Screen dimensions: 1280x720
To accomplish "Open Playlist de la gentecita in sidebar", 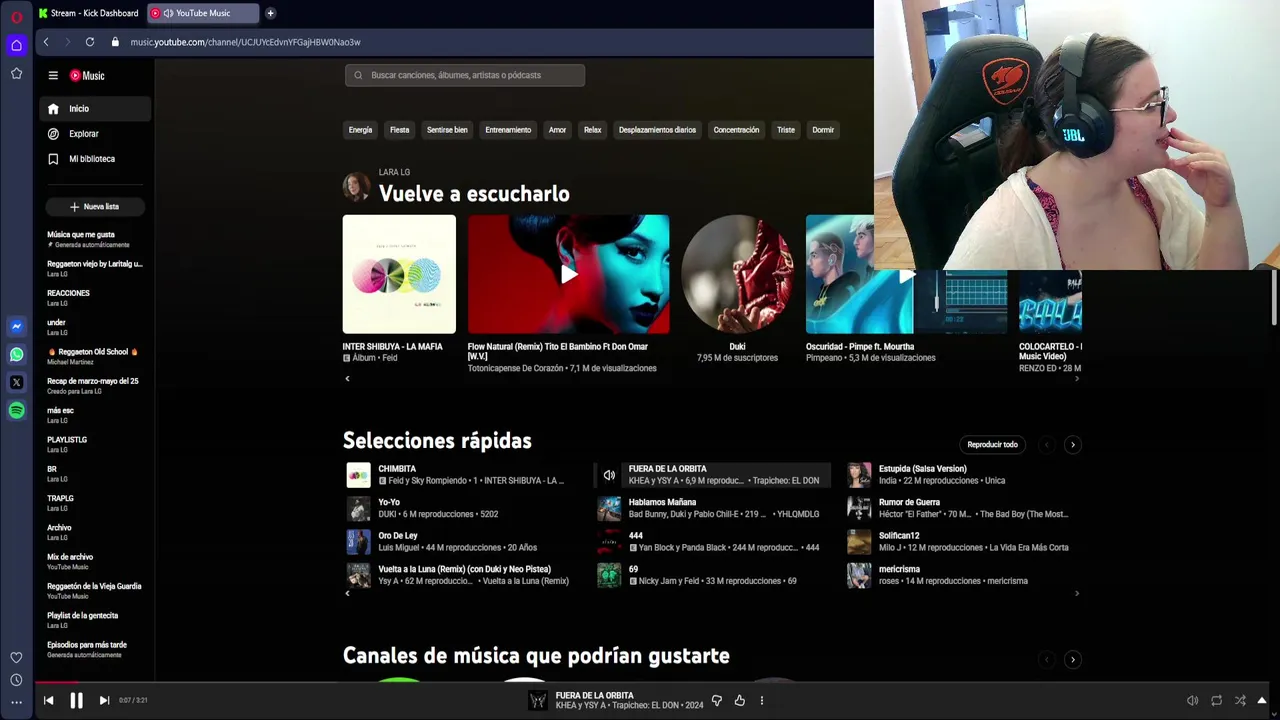I will point(96,620).
